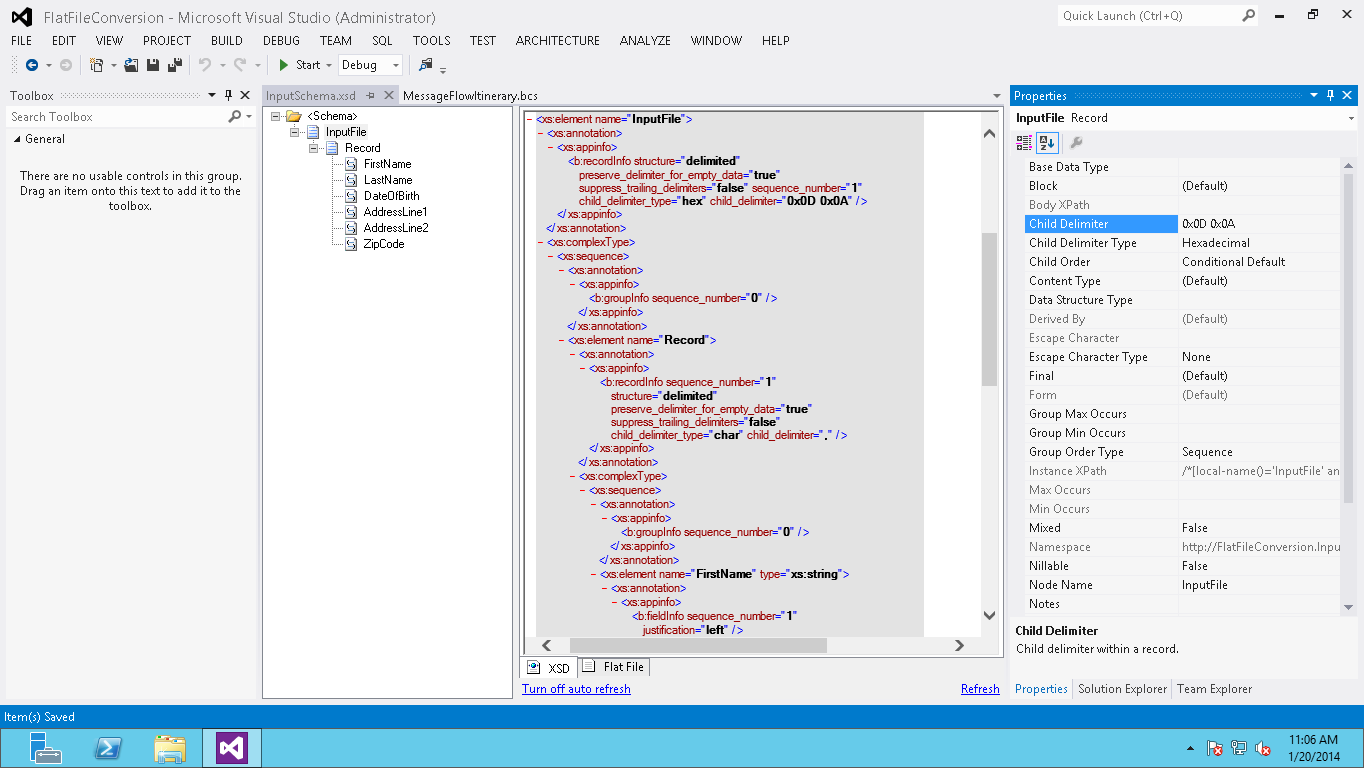
Task: Switch to MessageFlowItinerary.bcs tab
Action: point(470,96)
